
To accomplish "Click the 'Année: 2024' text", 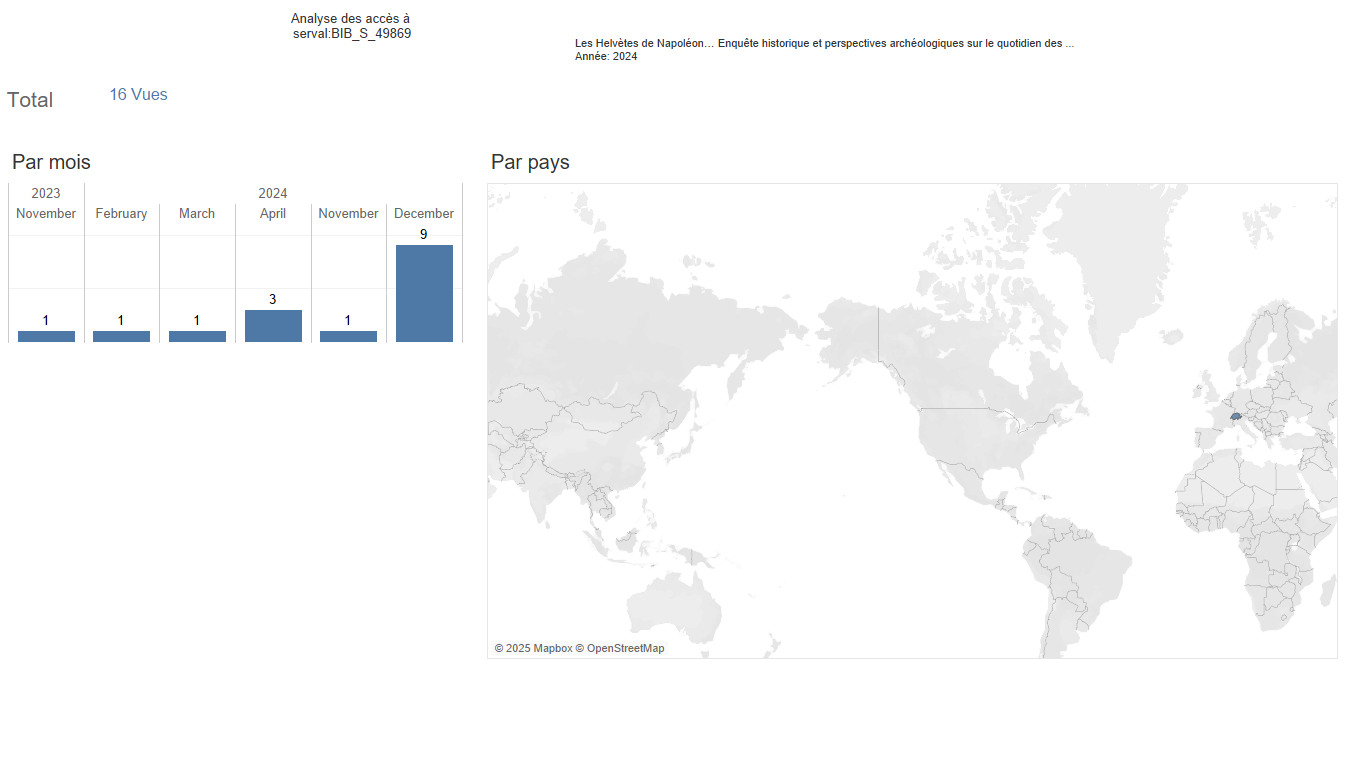I will 606,56.
